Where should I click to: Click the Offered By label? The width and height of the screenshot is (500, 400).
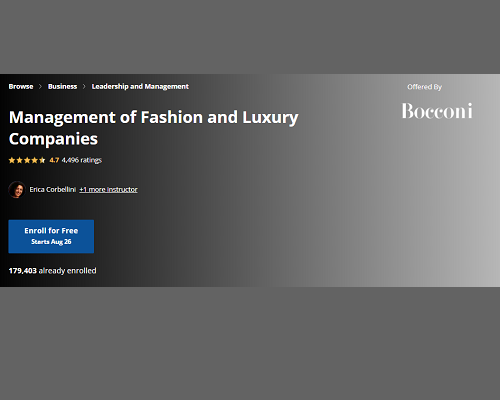coord(424,87)
